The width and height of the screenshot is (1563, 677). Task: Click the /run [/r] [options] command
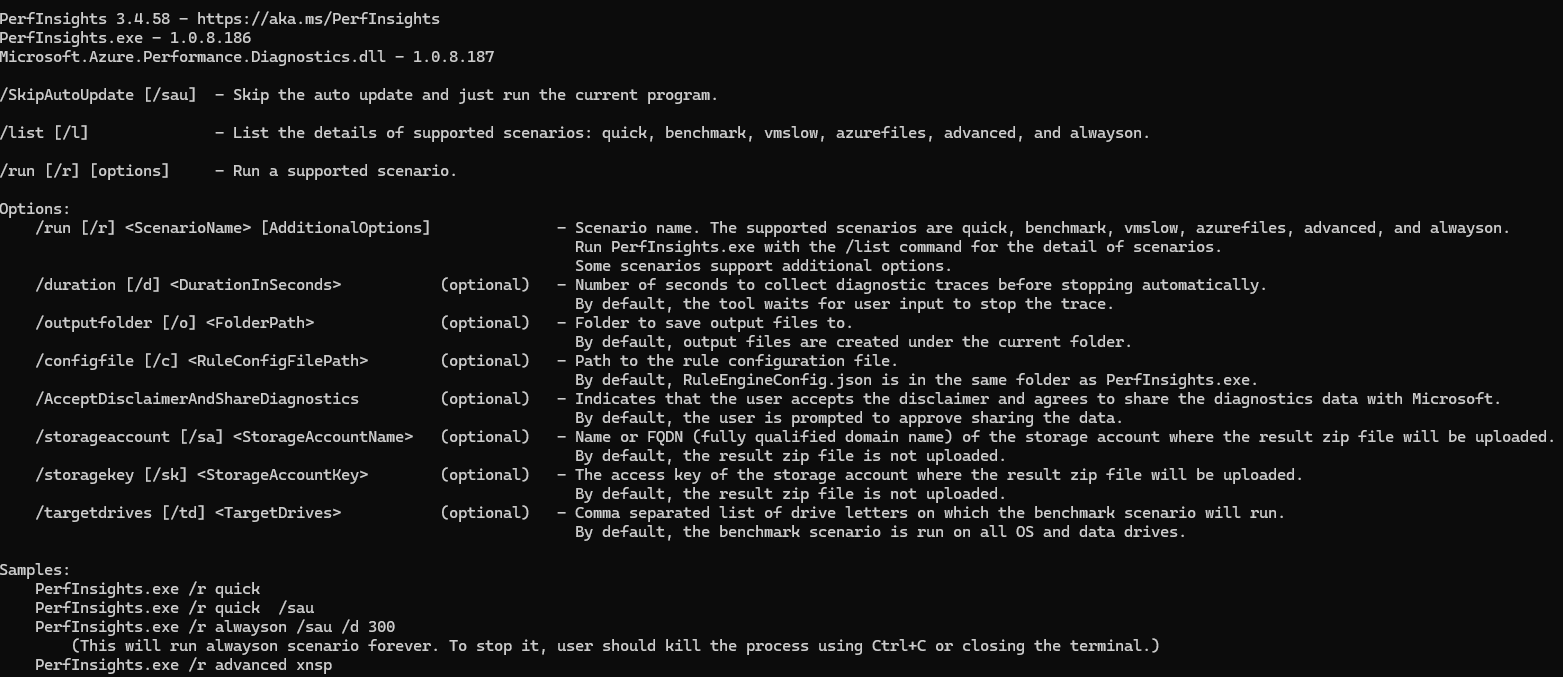[85, 171]
